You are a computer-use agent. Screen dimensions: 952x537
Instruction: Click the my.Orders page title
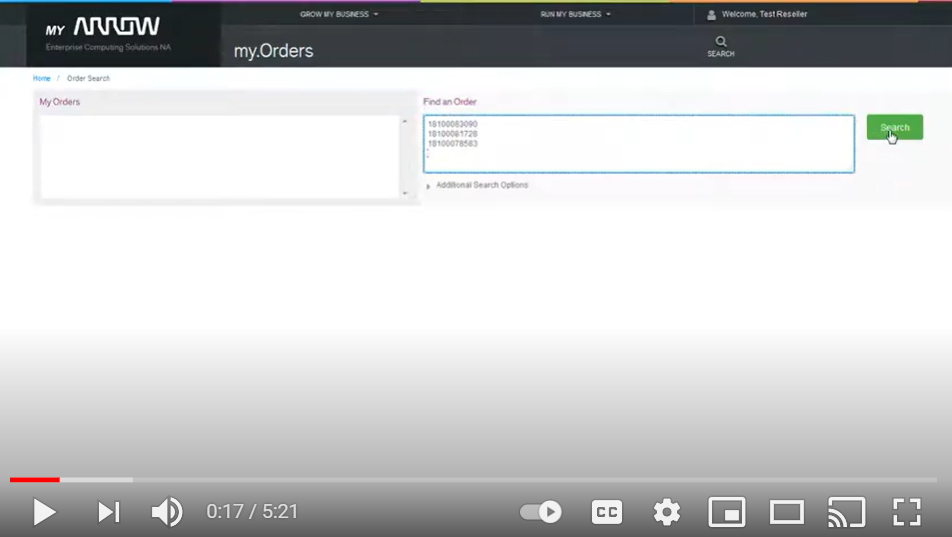point(273,50)
